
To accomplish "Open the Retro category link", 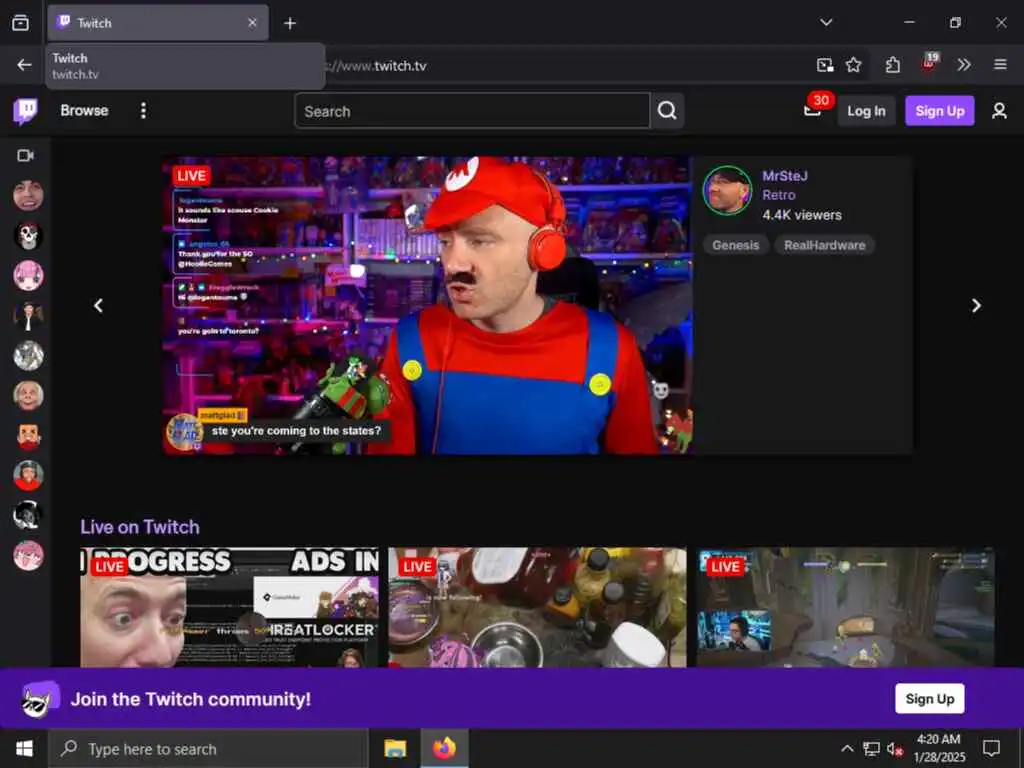I will [x=778, y=195].
